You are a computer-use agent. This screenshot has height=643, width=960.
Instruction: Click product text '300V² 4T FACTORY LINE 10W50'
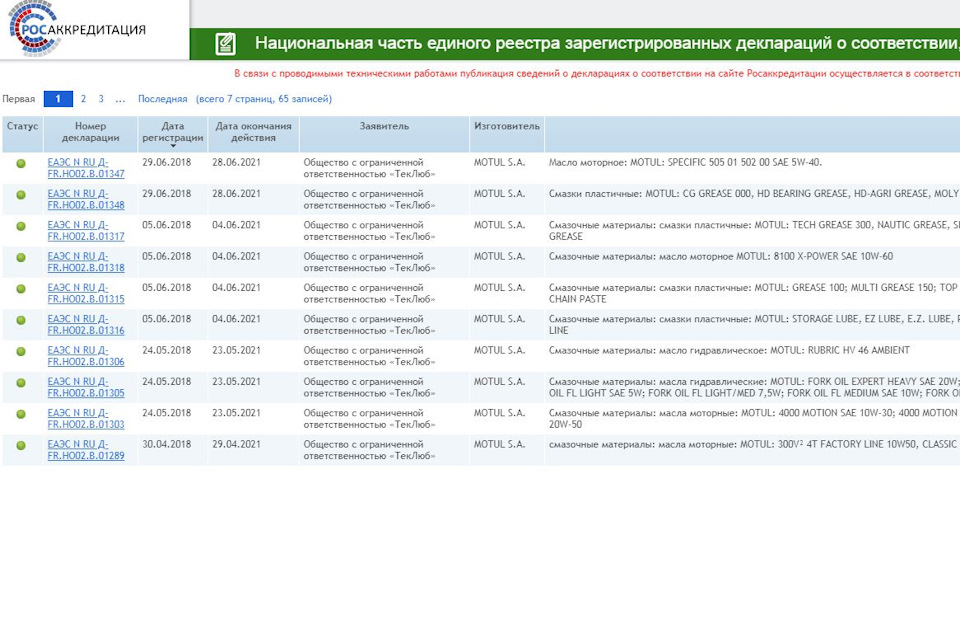click(x=846, y=444)
